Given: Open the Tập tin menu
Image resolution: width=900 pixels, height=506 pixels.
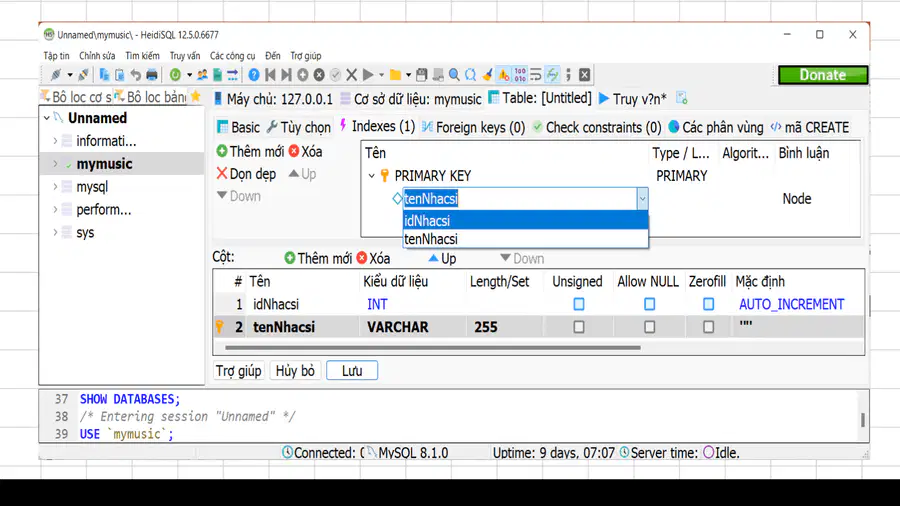Looking at the screenshot, I should (56, 56).
